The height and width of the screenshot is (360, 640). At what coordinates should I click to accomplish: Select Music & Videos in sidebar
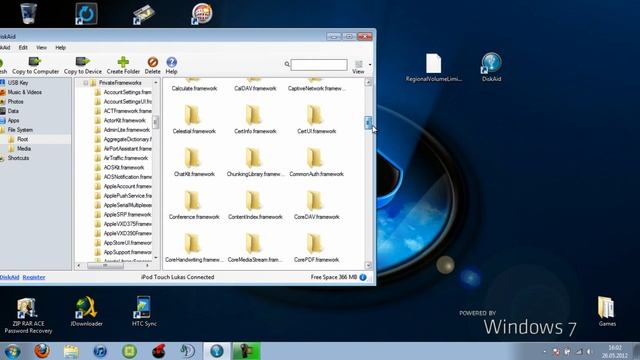(x=24, y=92)
